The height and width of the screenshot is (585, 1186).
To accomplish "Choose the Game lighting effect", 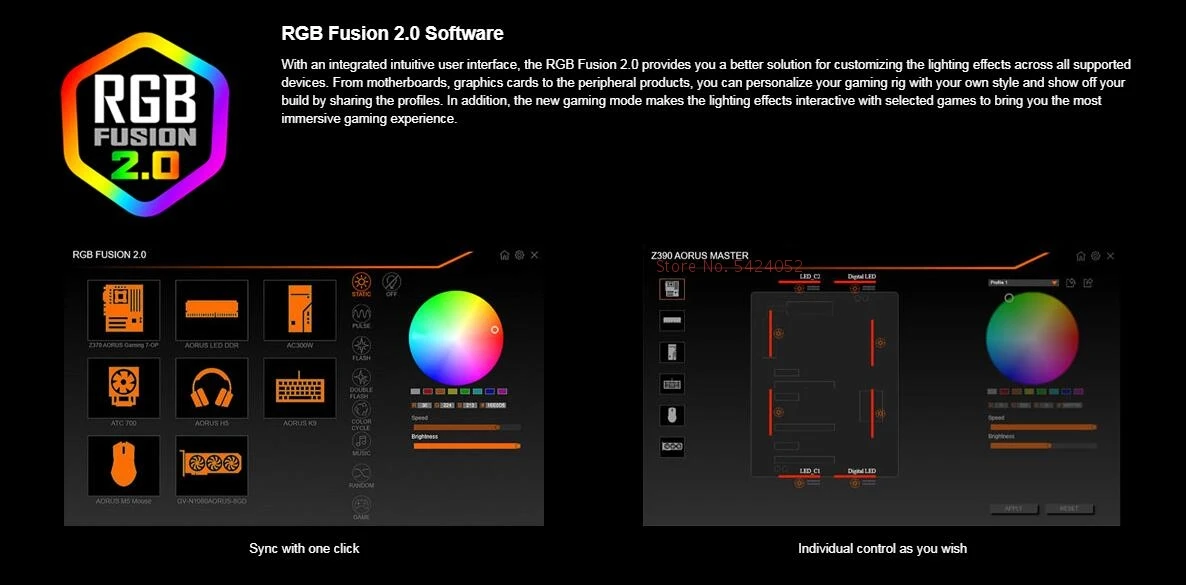I will pos(362,508).
